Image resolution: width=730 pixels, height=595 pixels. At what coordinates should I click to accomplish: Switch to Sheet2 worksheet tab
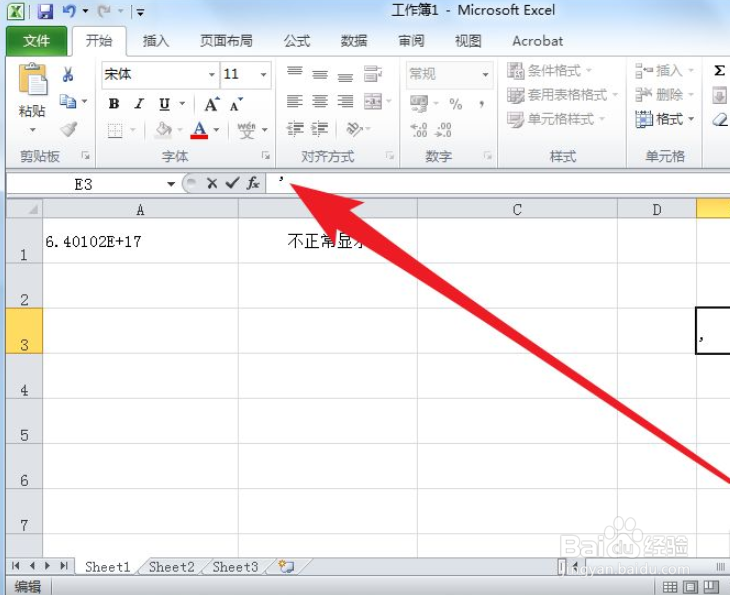(x=171, y=567)
